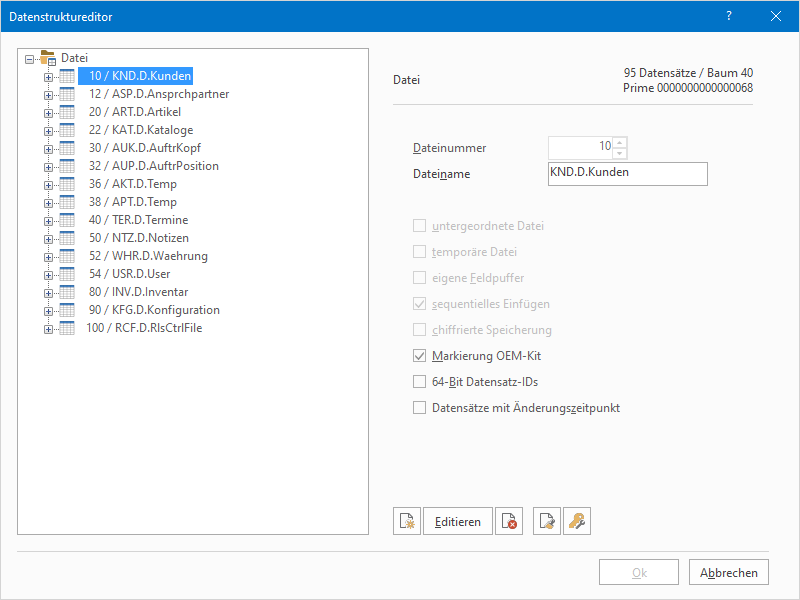The width and height of the screenshot is (800, 600).
Task: Click table icon beside 54 / USR.D.User
Action: pyautogui.click(x=67, y=274)
